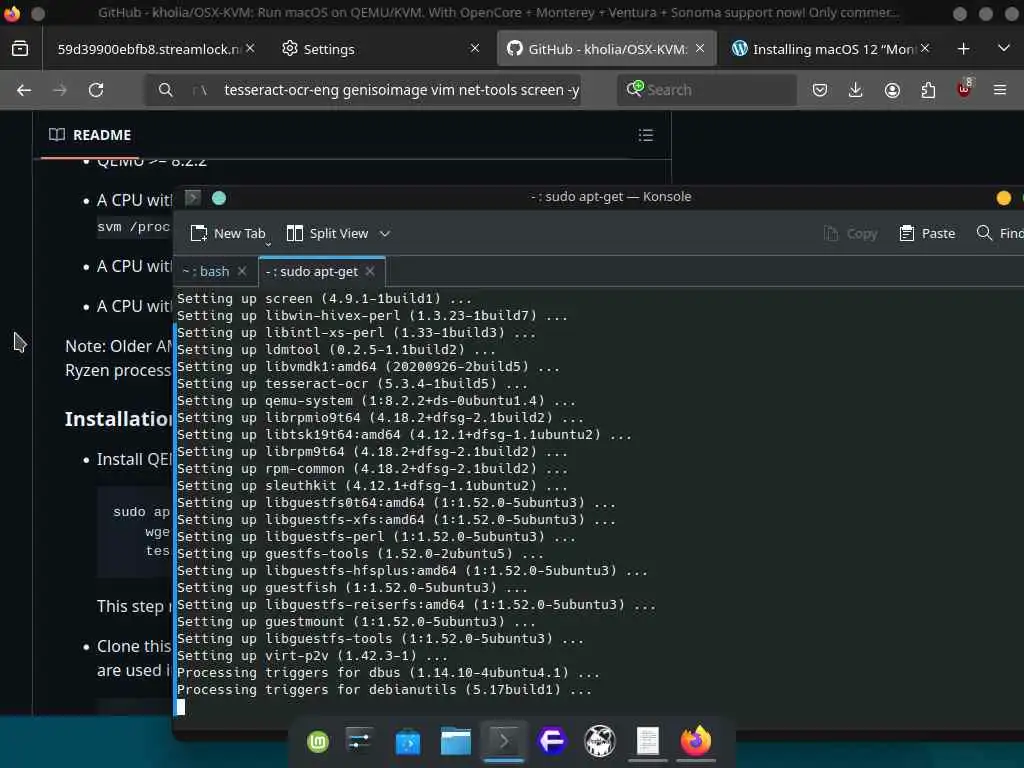Screen dimensions: 1024x768
Task: Open Pocket save icon in Firefox toolbar
Action: click(x=820, y=90)
